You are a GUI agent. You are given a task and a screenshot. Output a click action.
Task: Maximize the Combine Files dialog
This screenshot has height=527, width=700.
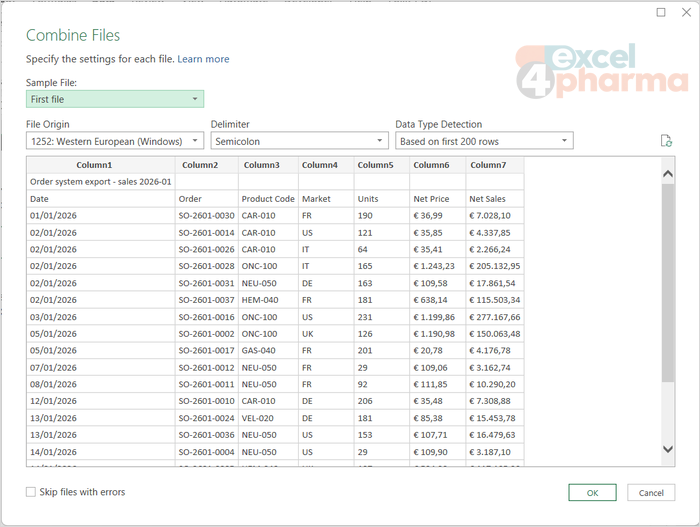click(x=661, y=12)
